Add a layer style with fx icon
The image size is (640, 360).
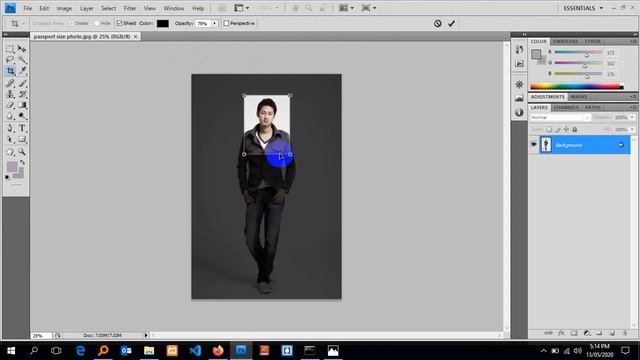click(x=561, y=333)
